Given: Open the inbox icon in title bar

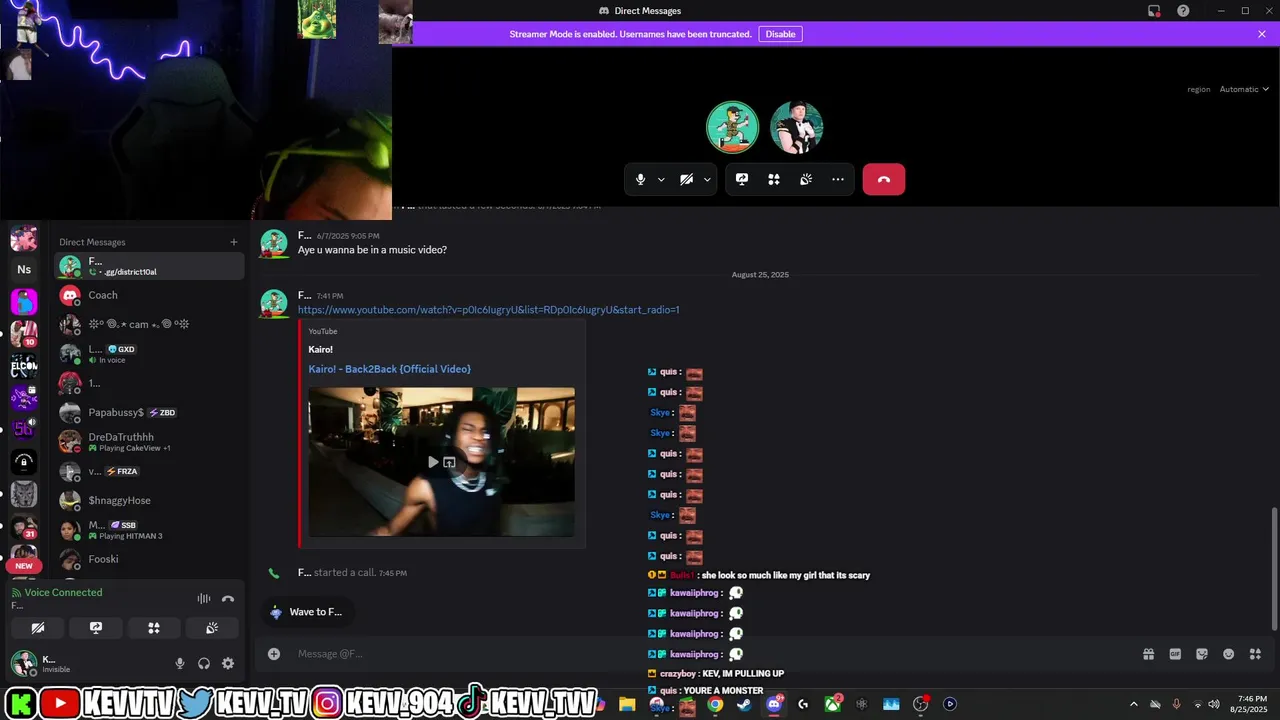Looking at the screenshot, I should tap(1154, 11).
